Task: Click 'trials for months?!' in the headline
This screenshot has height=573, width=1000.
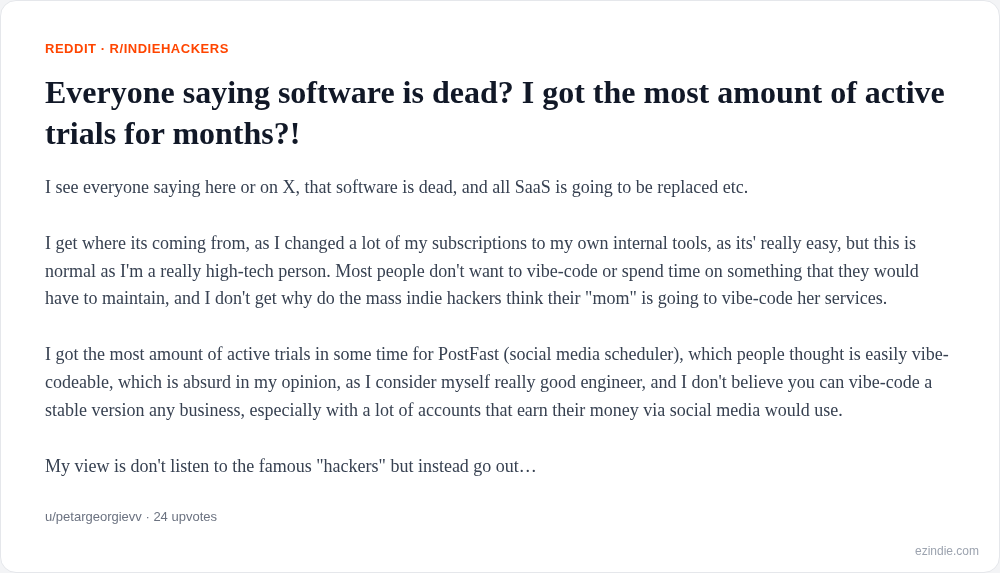Action: coord(172,134)
